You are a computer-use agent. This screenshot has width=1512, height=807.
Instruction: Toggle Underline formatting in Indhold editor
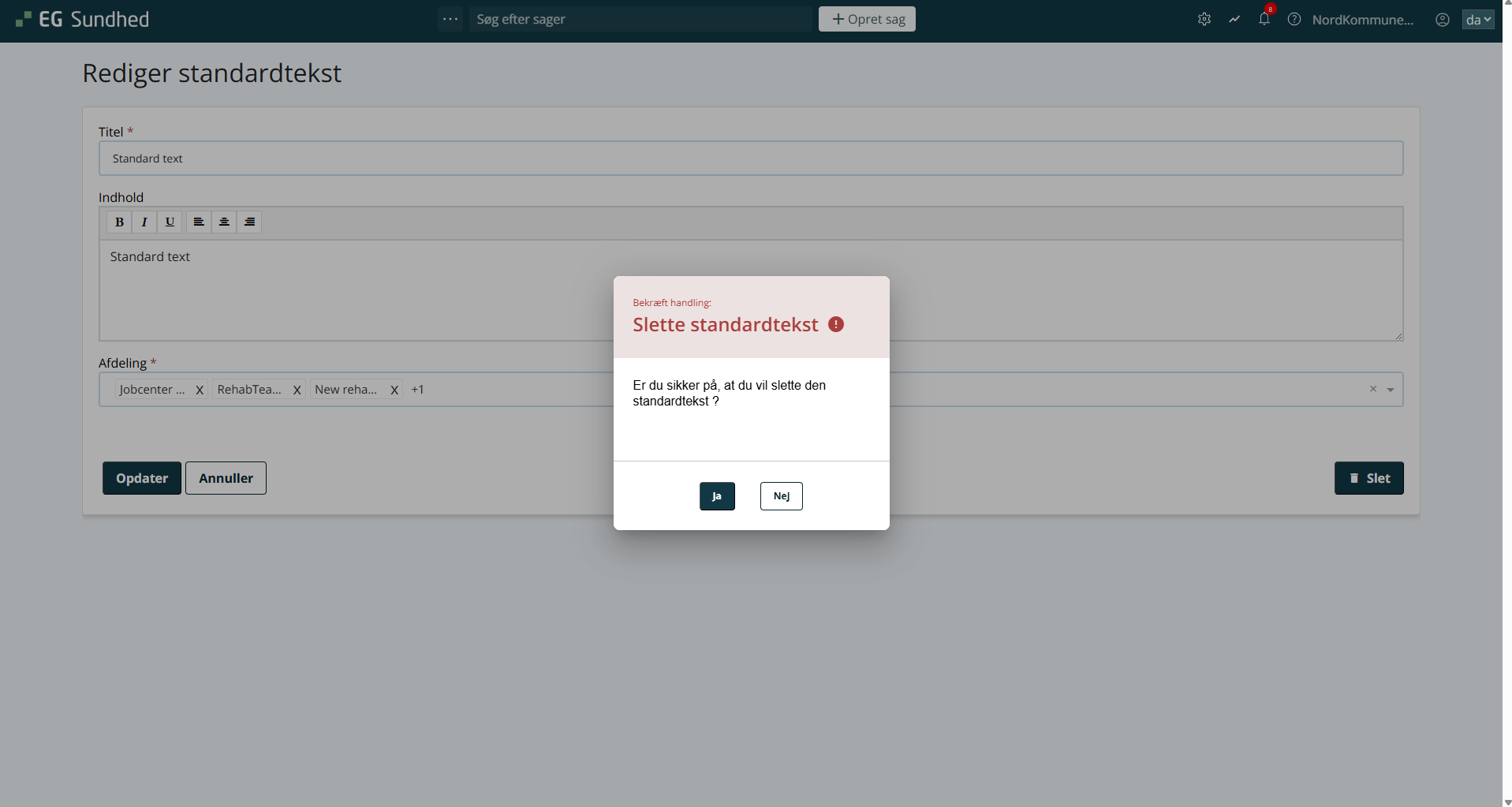[x=170, y=222]
